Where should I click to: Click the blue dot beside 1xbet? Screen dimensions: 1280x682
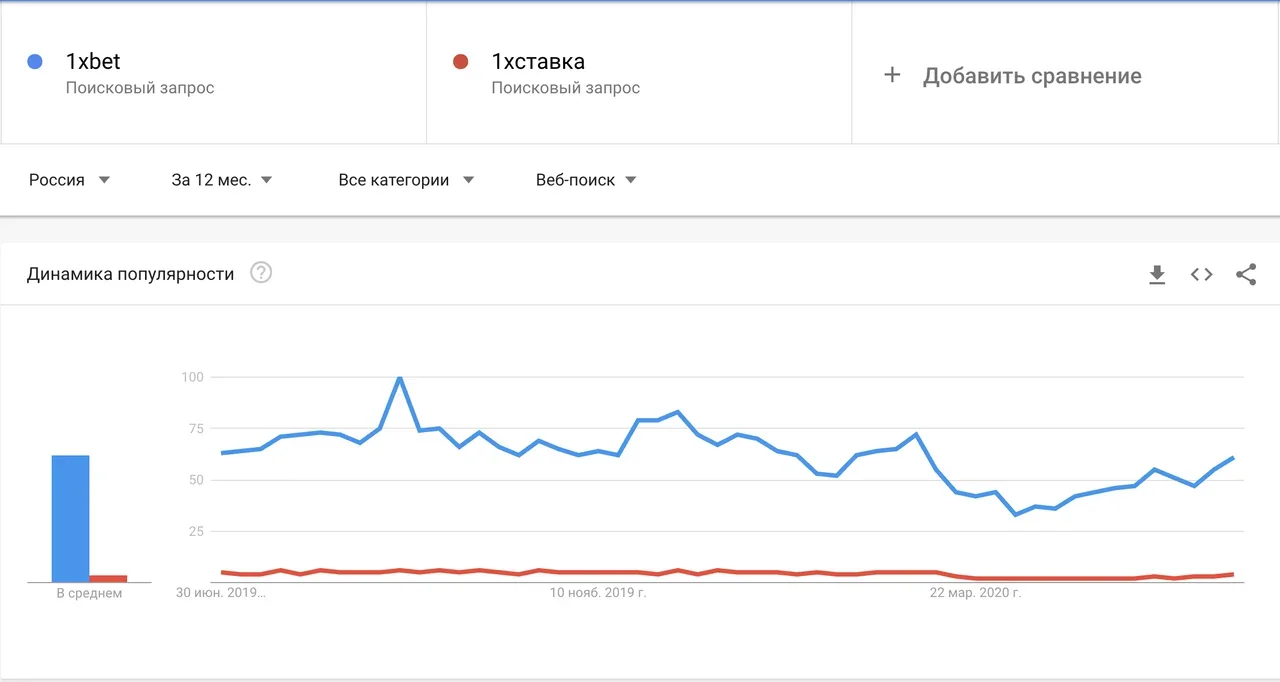(35, 62)
